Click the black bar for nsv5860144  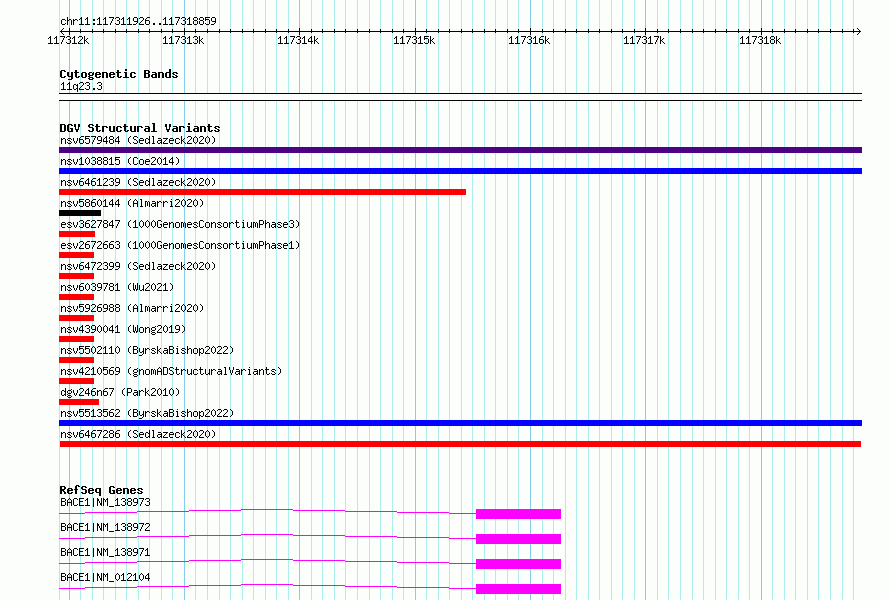click(80, 213)
